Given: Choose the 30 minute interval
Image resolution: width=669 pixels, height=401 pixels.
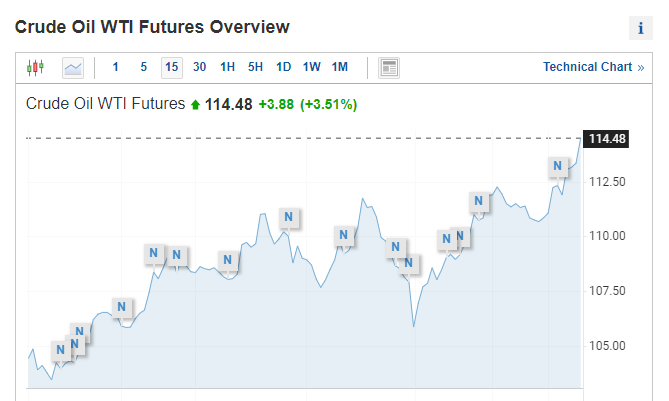Looking at the screenshot, I should coord(200,67).
